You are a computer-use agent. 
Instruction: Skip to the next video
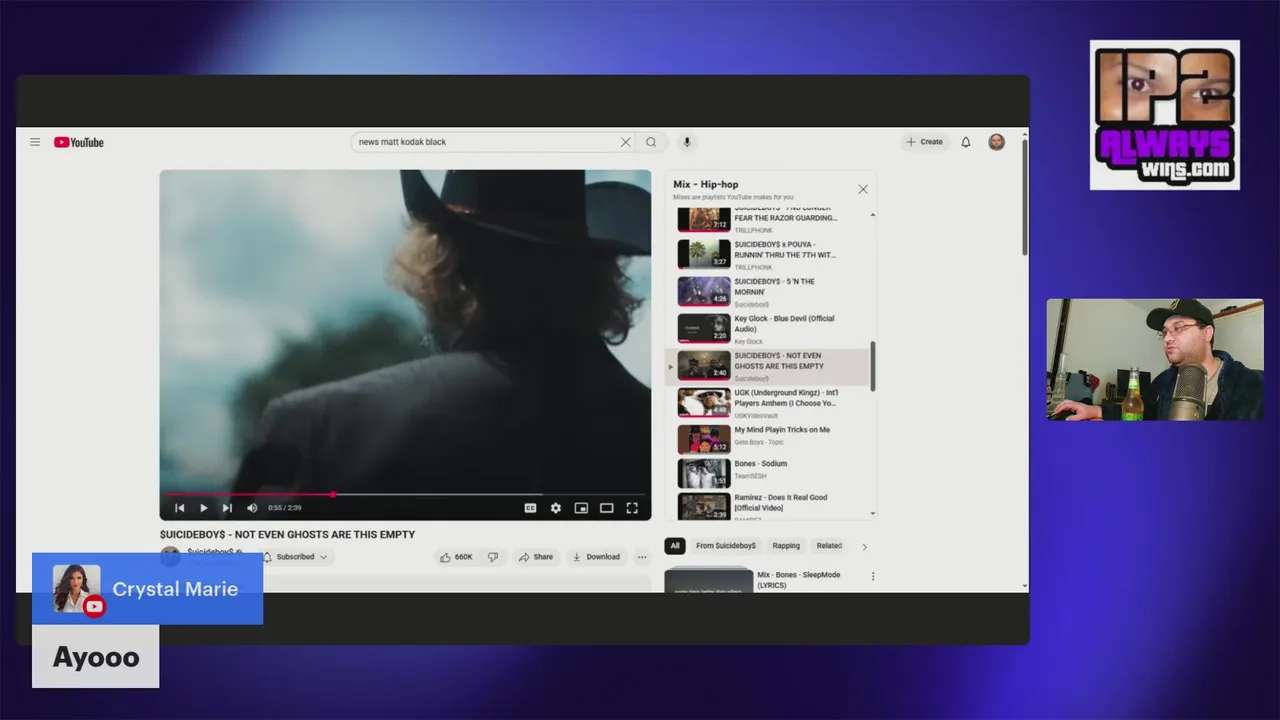(227, 508)
